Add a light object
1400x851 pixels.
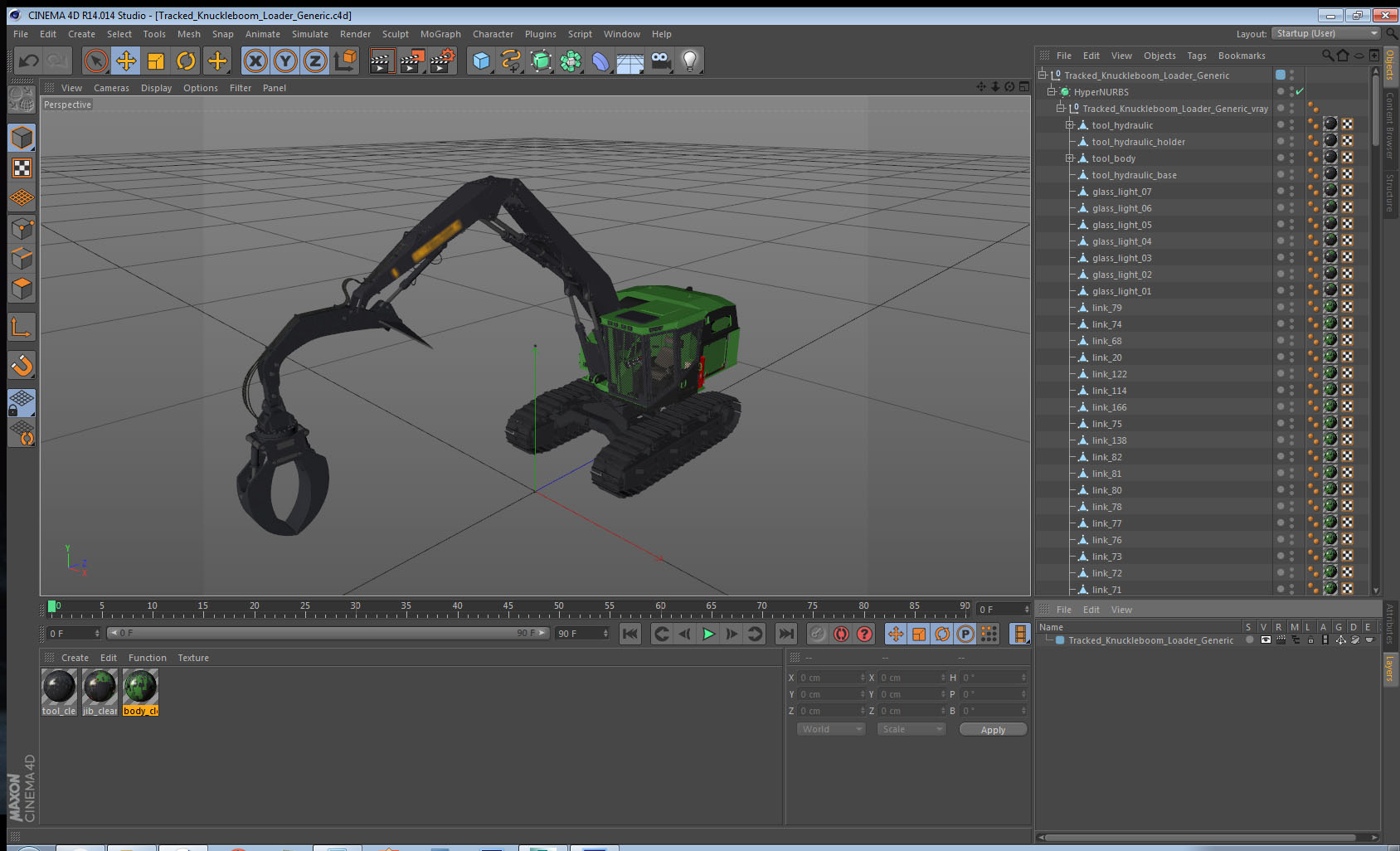point(690,61)
